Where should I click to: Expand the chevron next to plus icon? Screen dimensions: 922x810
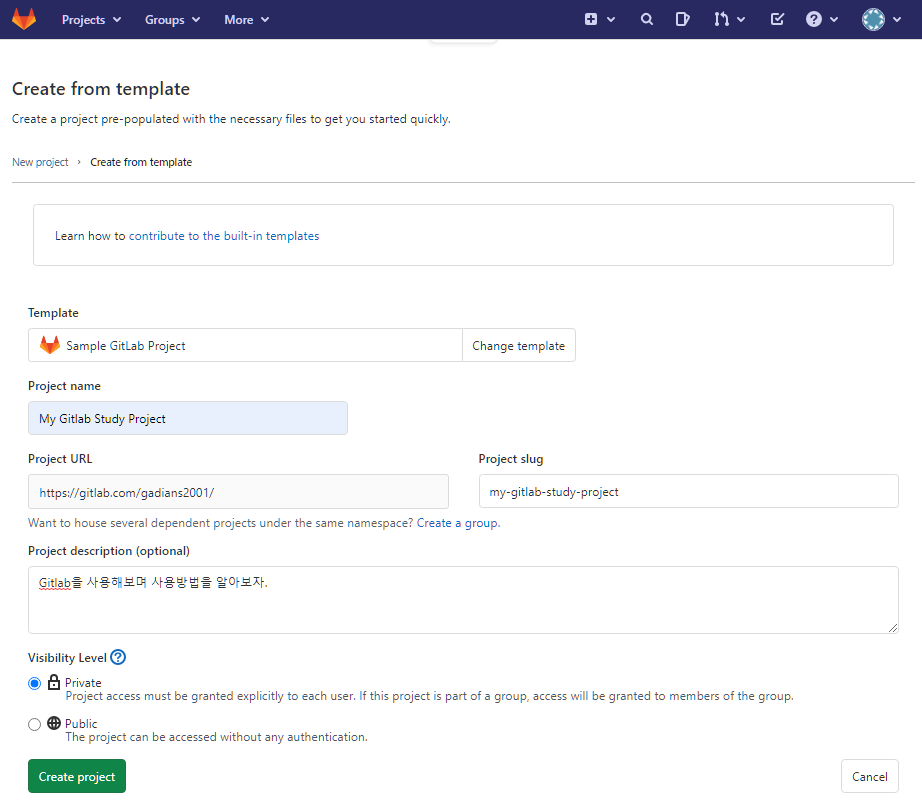(611, 19)
